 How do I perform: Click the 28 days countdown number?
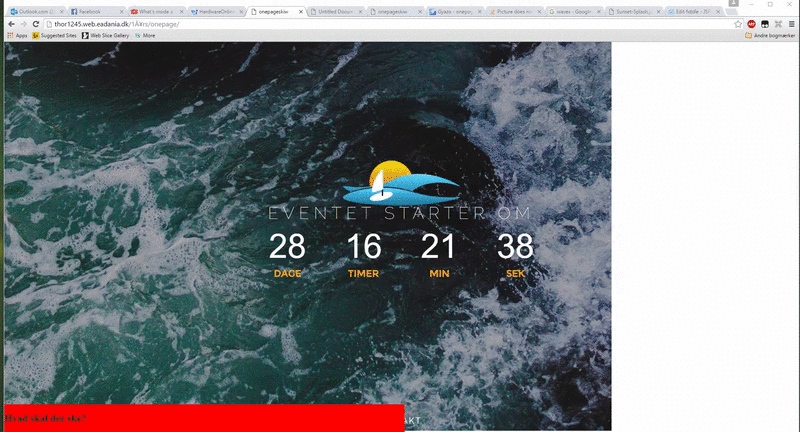coord(287,246)
